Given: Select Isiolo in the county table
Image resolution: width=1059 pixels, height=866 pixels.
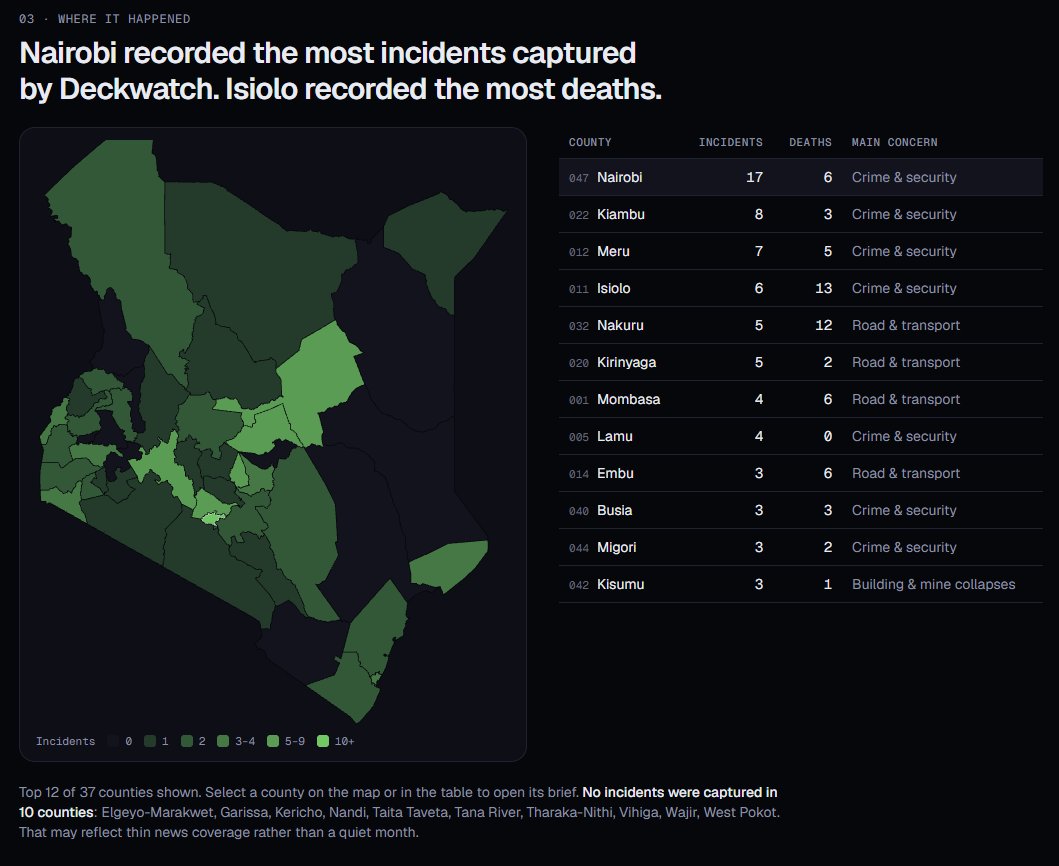Looking at the screenshot, I should point(800,288).
